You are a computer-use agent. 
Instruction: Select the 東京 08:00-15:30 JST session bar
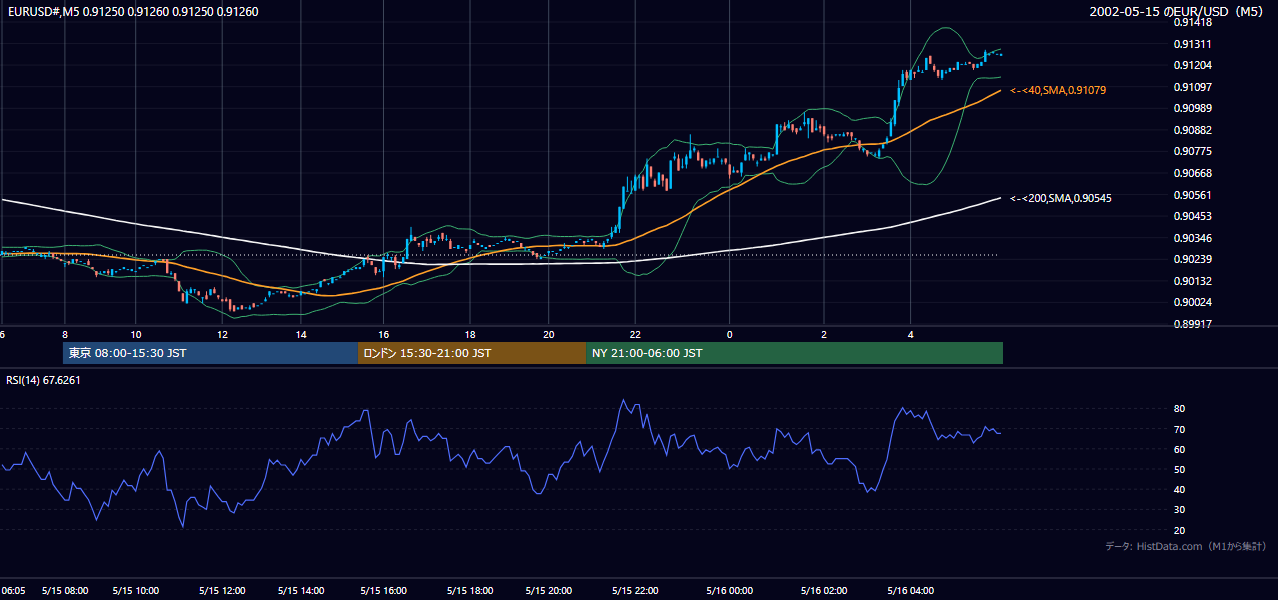(x=210, y=353)
